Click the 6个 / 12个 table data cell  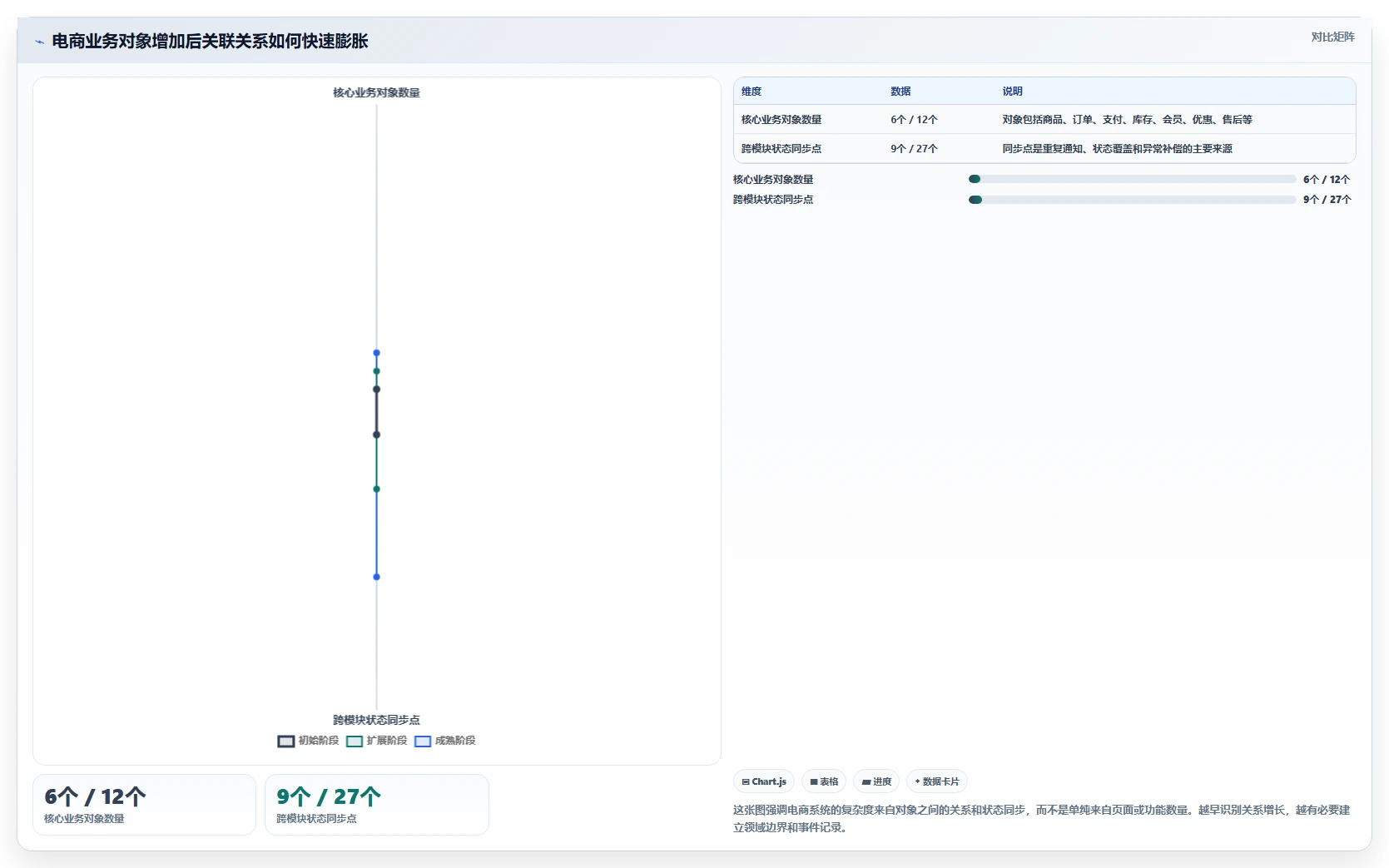914,120
